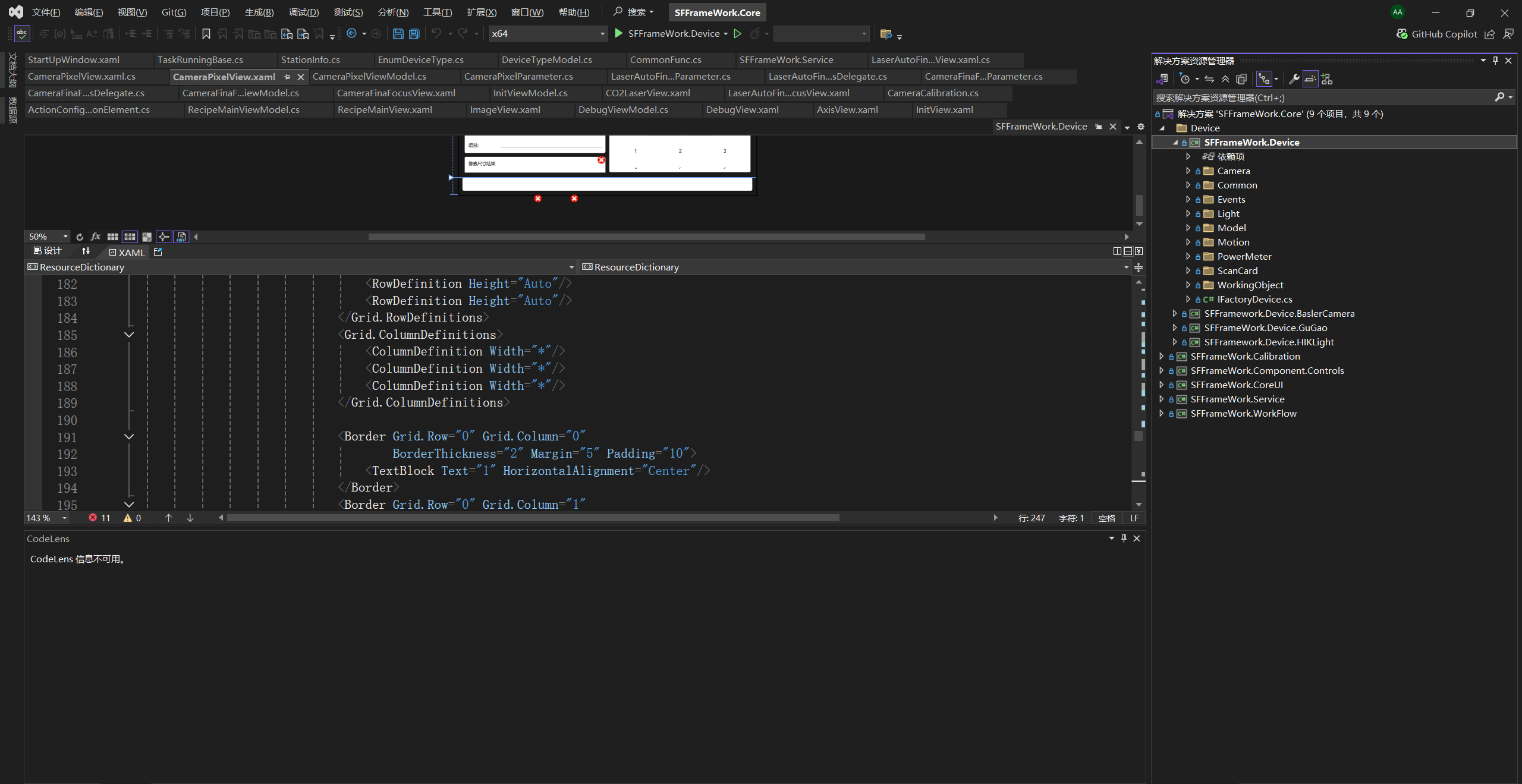Screen dimensions: 1522x784
Task: Click the green Start debugging play icon
Action: point(618,34)
